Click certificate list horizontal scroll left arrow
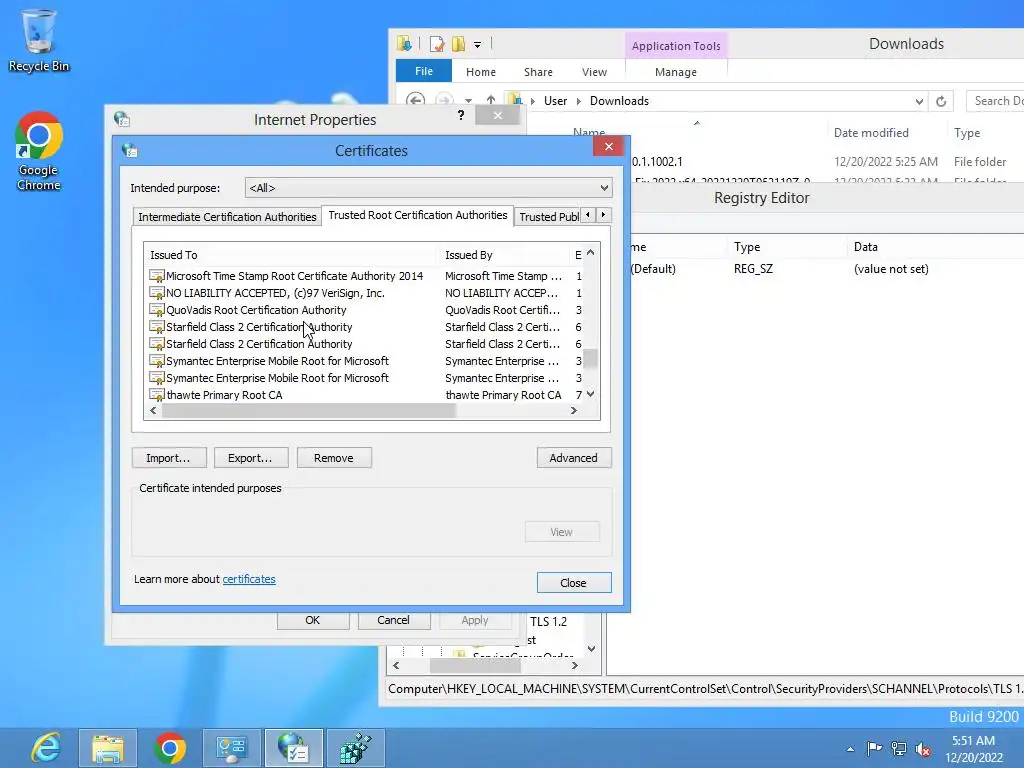This screenshot has height=768, width=1024. click(x=153, y=411)
